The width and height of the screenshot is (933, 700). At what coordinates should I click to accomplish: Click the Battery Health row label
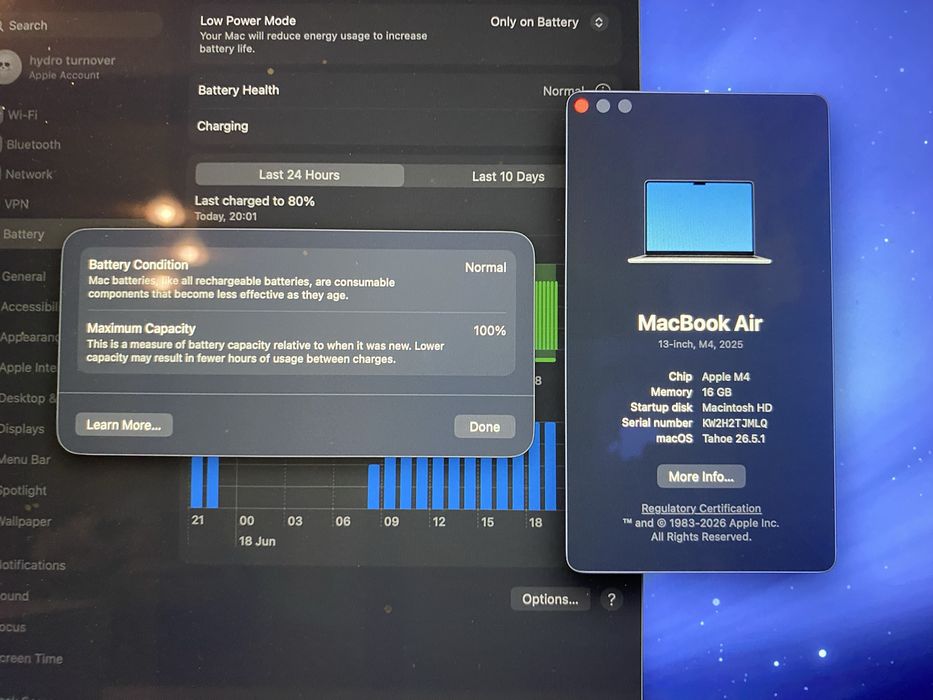tap(239, 90)
